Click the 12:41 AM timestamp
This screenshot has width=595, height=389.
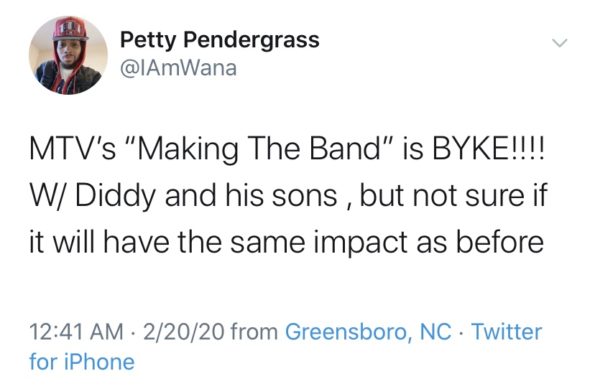[77, 331]
